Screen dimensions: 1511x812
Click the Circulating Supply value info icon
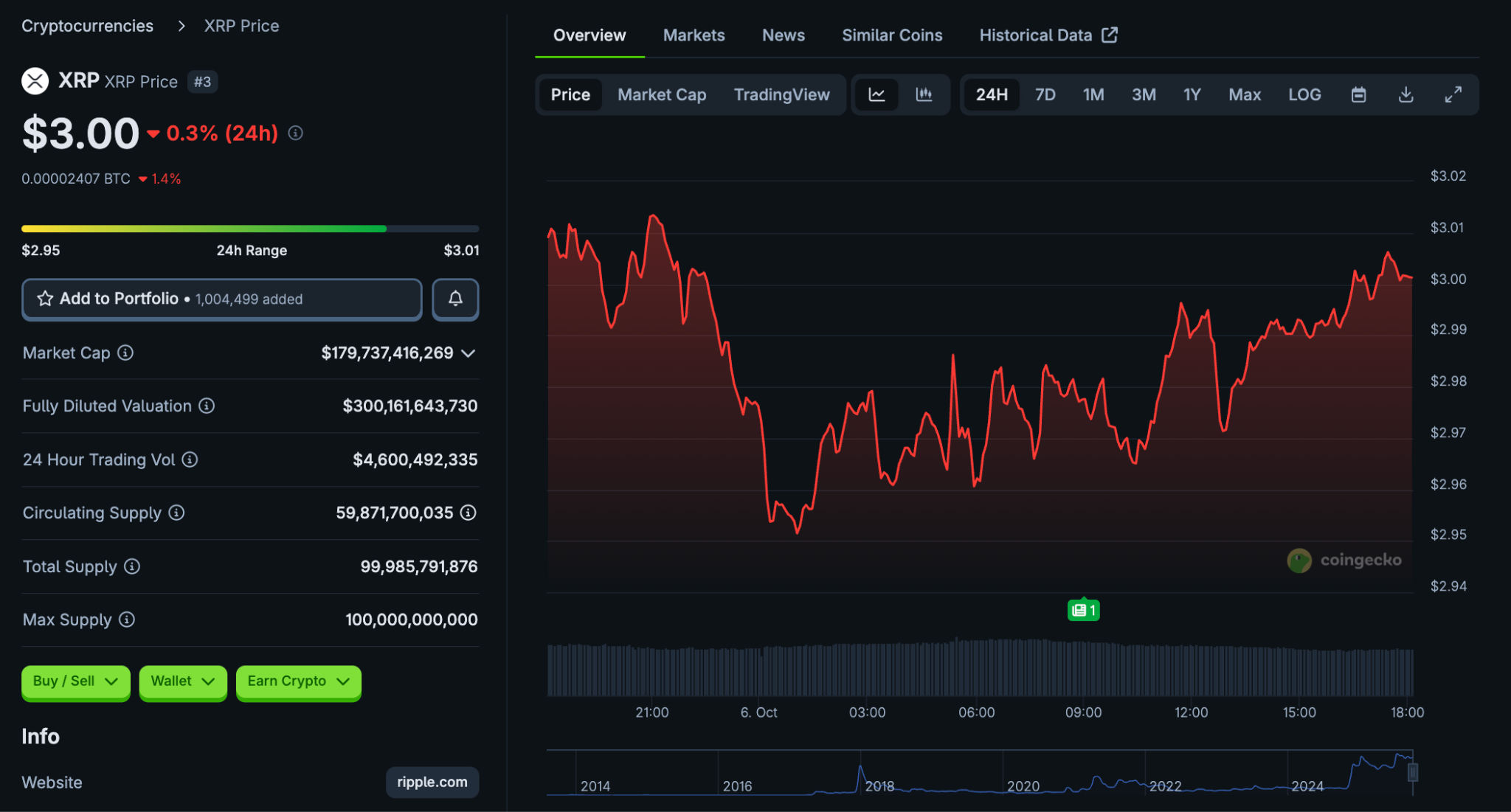[468, 513]
